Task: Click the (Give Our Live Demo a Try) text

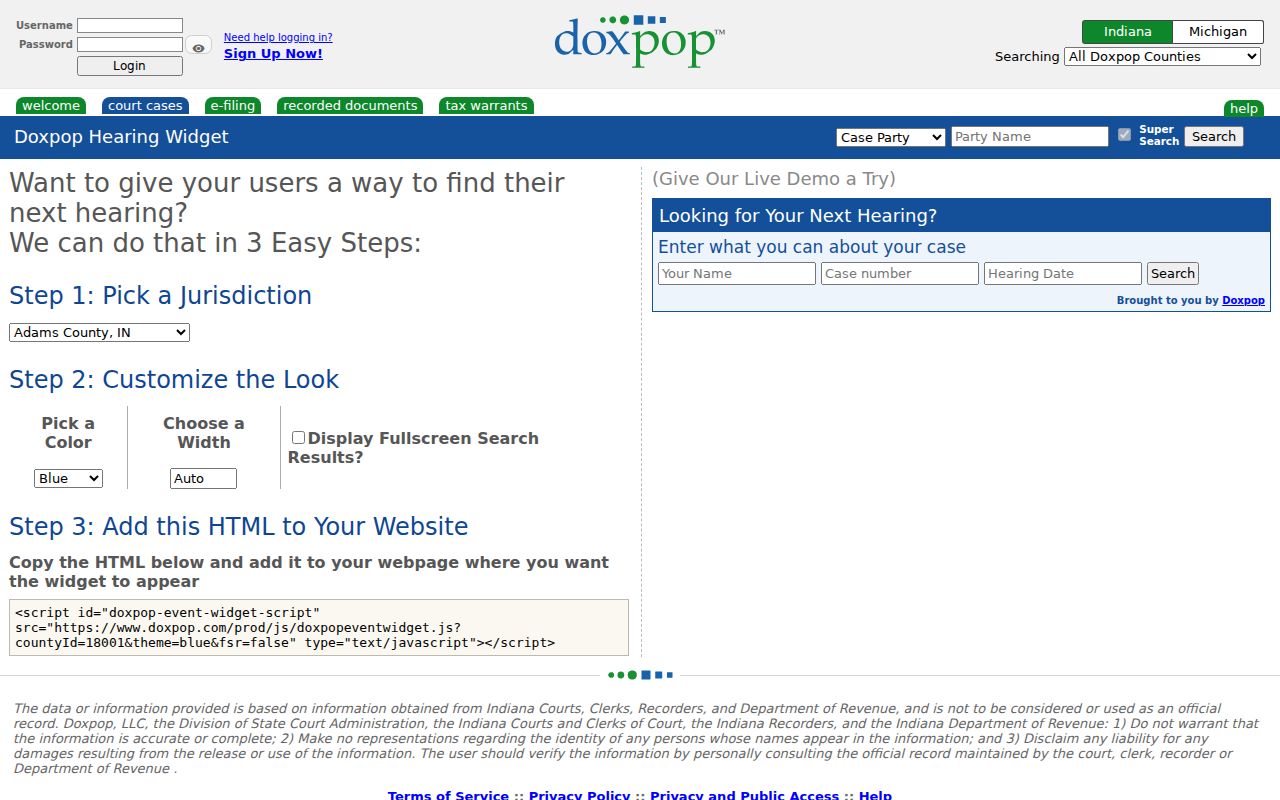Action: (x=774, y=179)
